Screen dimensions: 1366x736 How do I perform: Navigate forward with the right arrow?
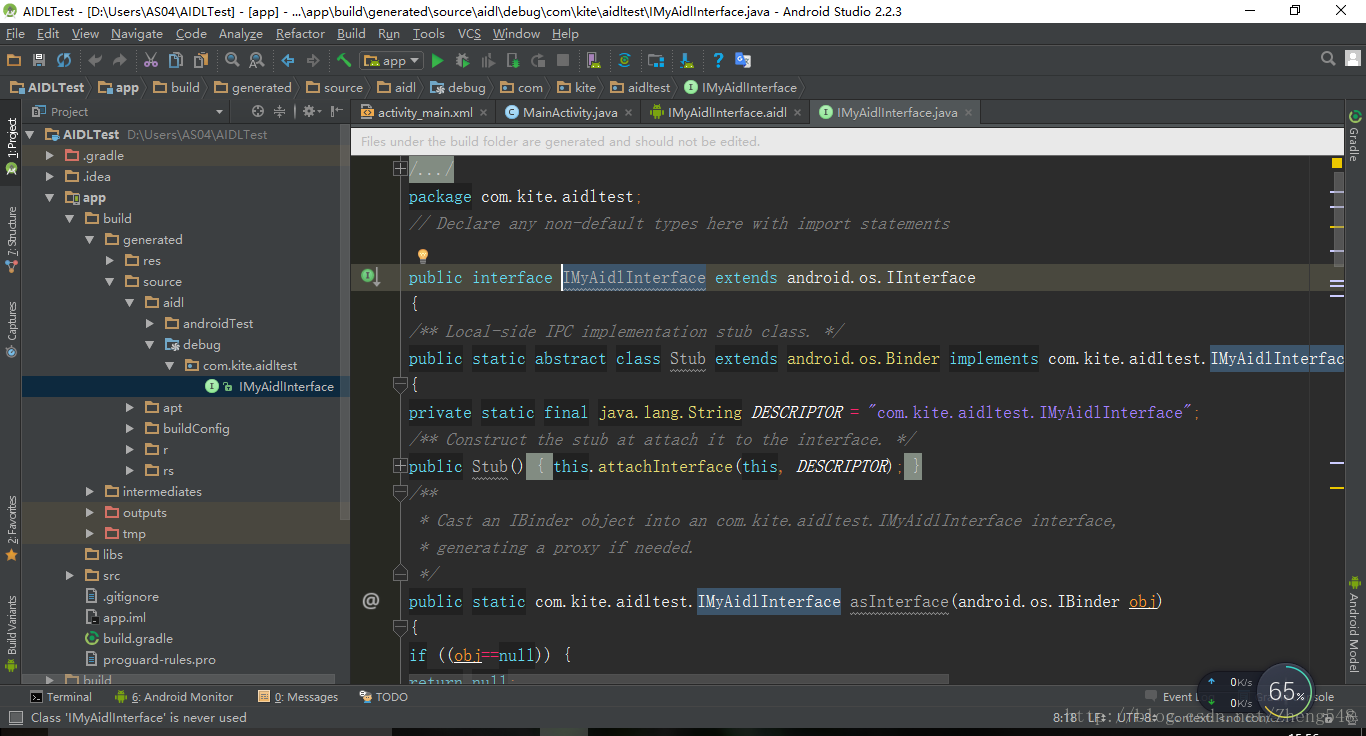(312, 61)
